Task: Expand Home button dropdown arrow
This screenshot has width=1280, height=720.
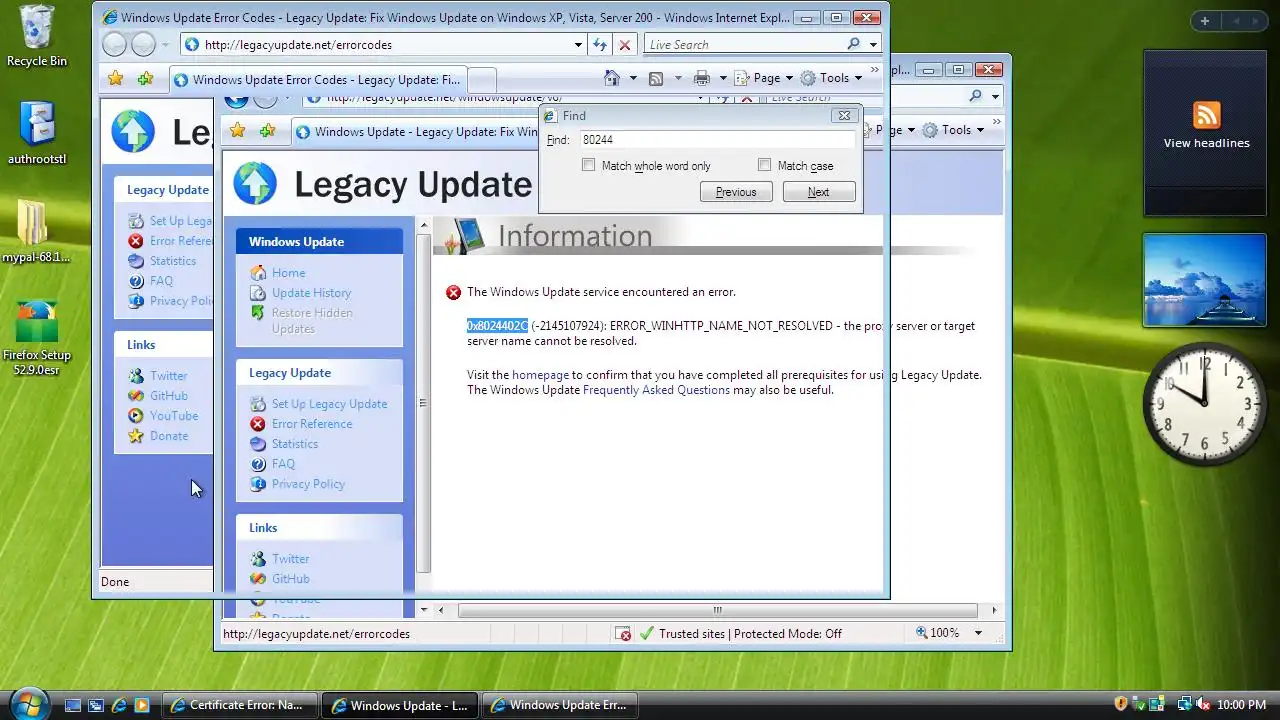Action: pos(632,78)
